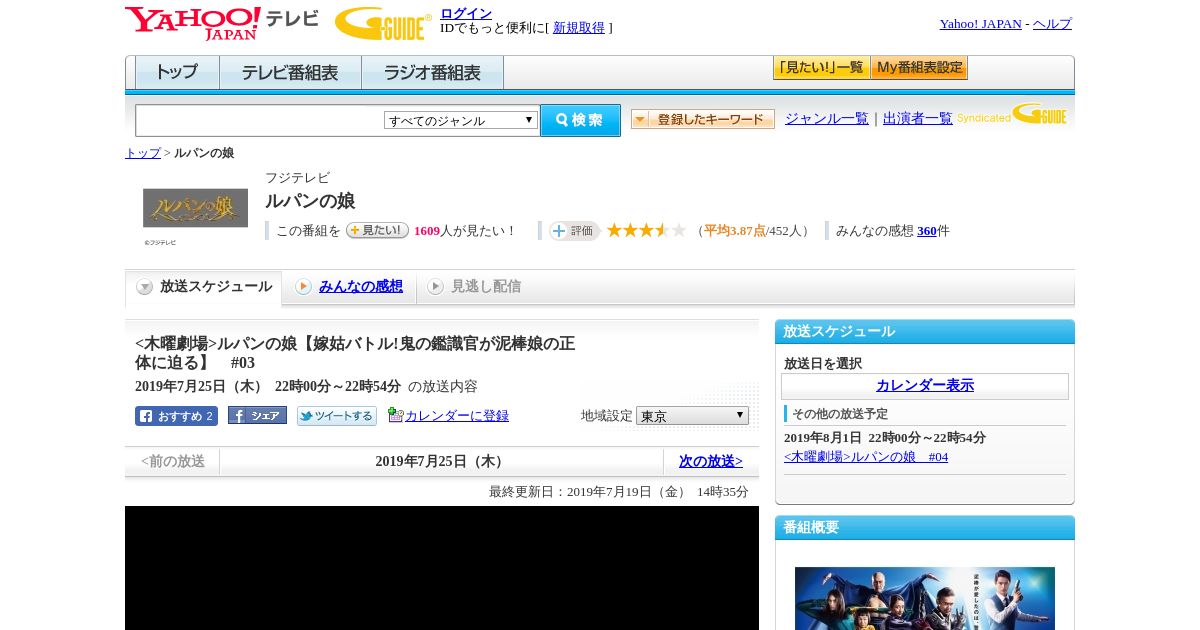Open ジャンル一覧 link
The image size is (1200, 630).
826,118
